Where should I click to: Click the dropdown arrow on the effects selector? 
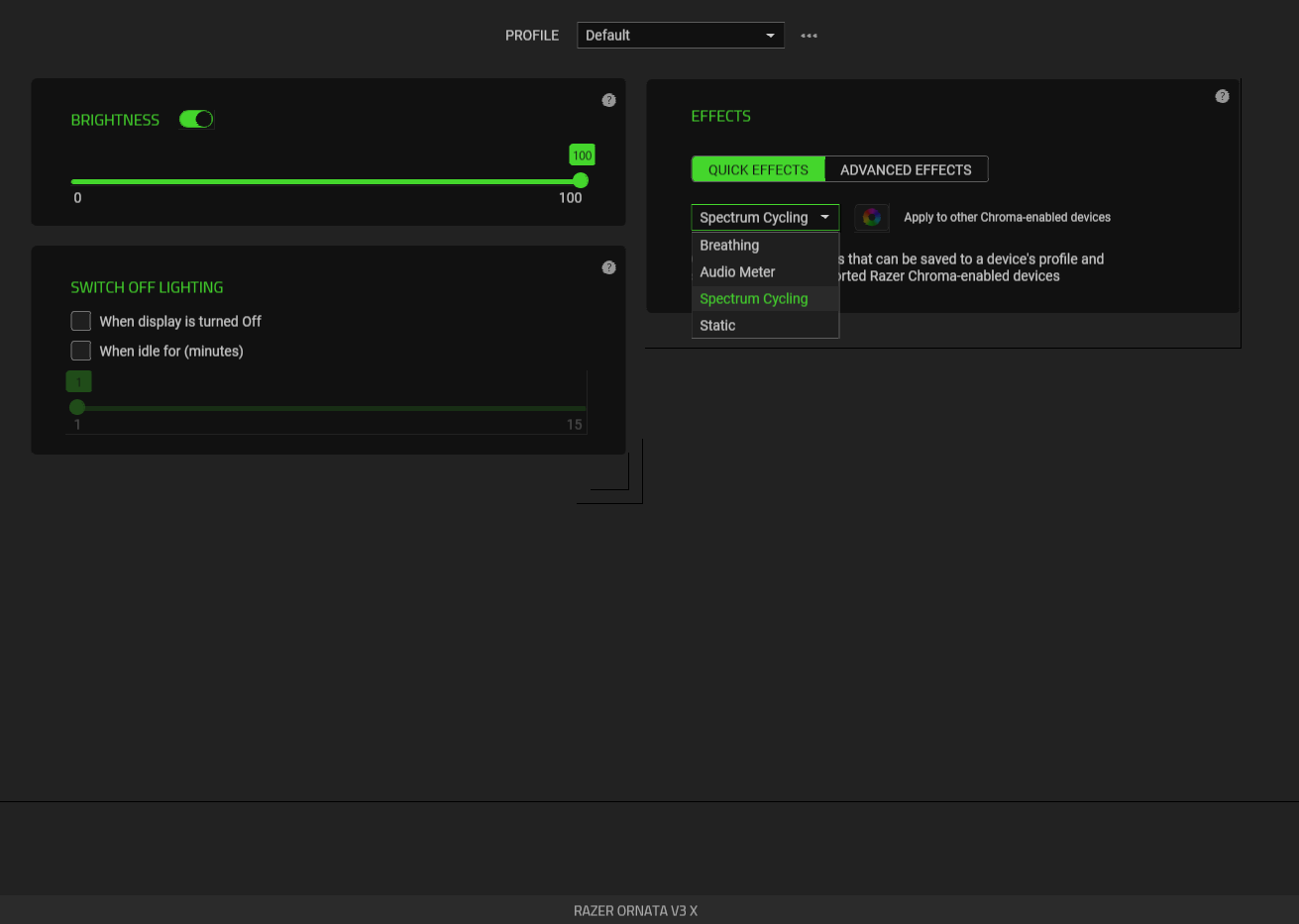point(825,217)
